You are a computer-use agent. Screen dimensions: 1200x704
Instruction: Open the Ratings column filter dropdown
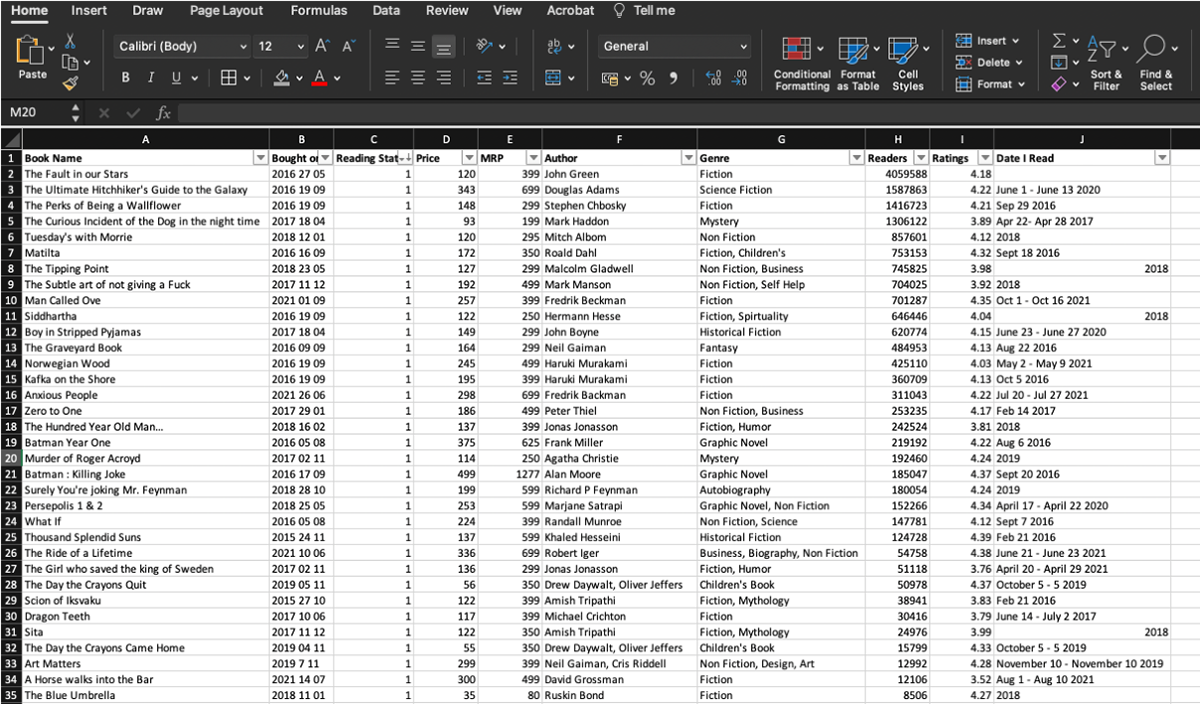coord(984,158)
